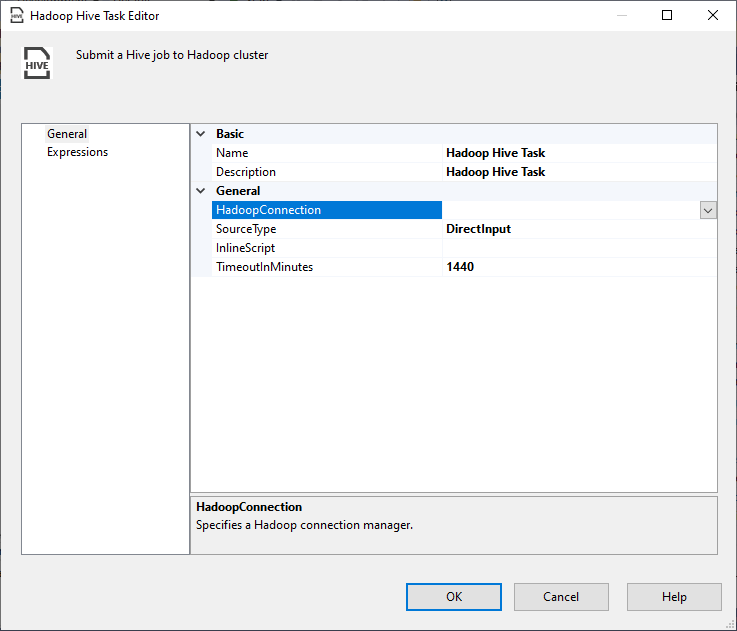
Task: Close the Hadoop Hive Task Editor window
Action: [713, 16]
